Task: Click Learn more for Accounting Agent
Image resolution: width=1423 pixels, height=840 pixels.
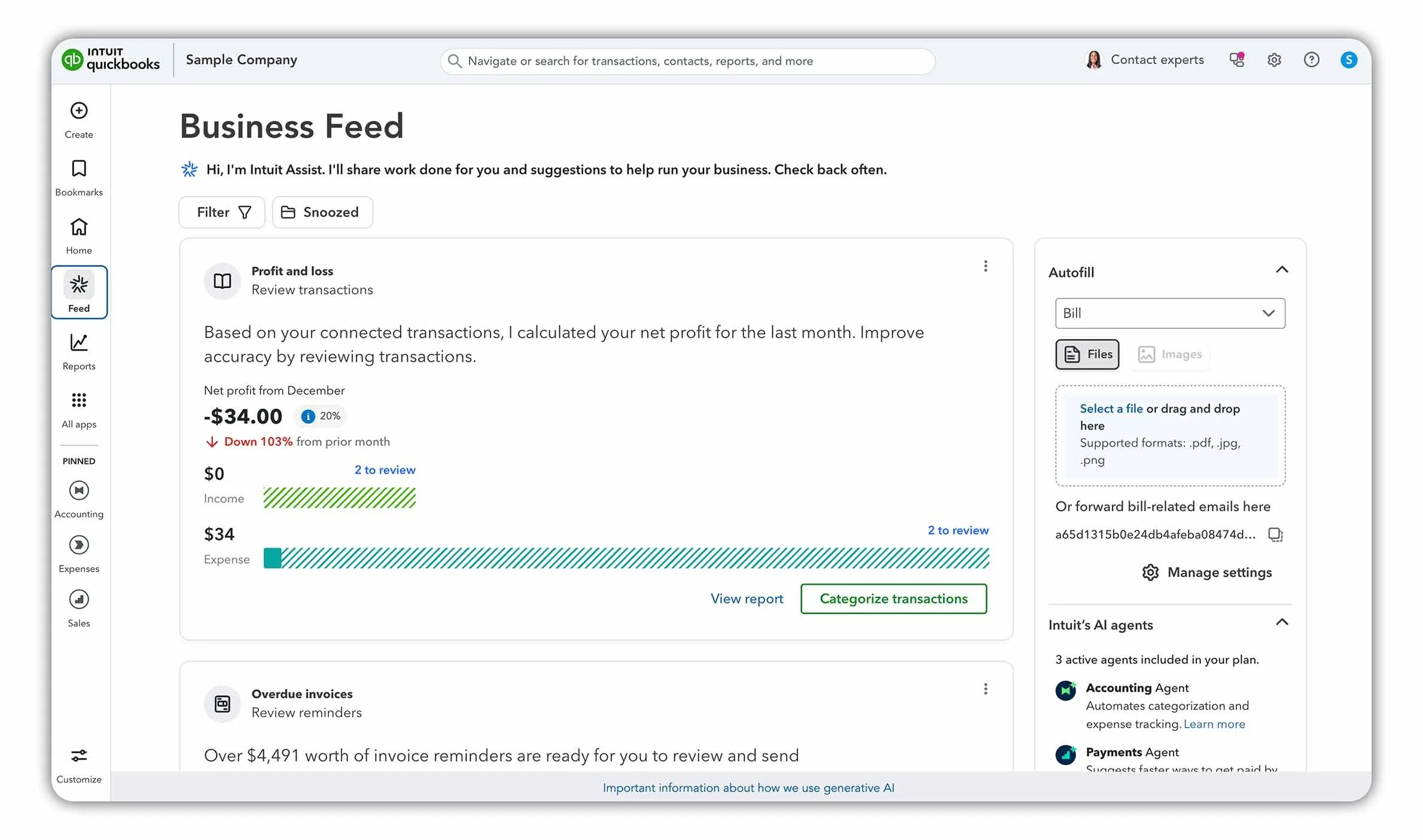Action: pyautogui.click(x=1214, y=724)
